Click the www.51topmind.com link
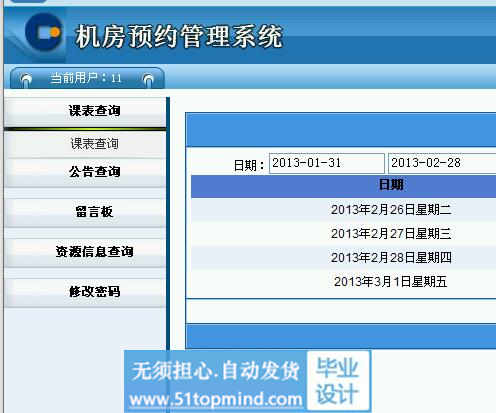Screen dimensions: 496x413 pyautogui.click(x=216, y=399)
